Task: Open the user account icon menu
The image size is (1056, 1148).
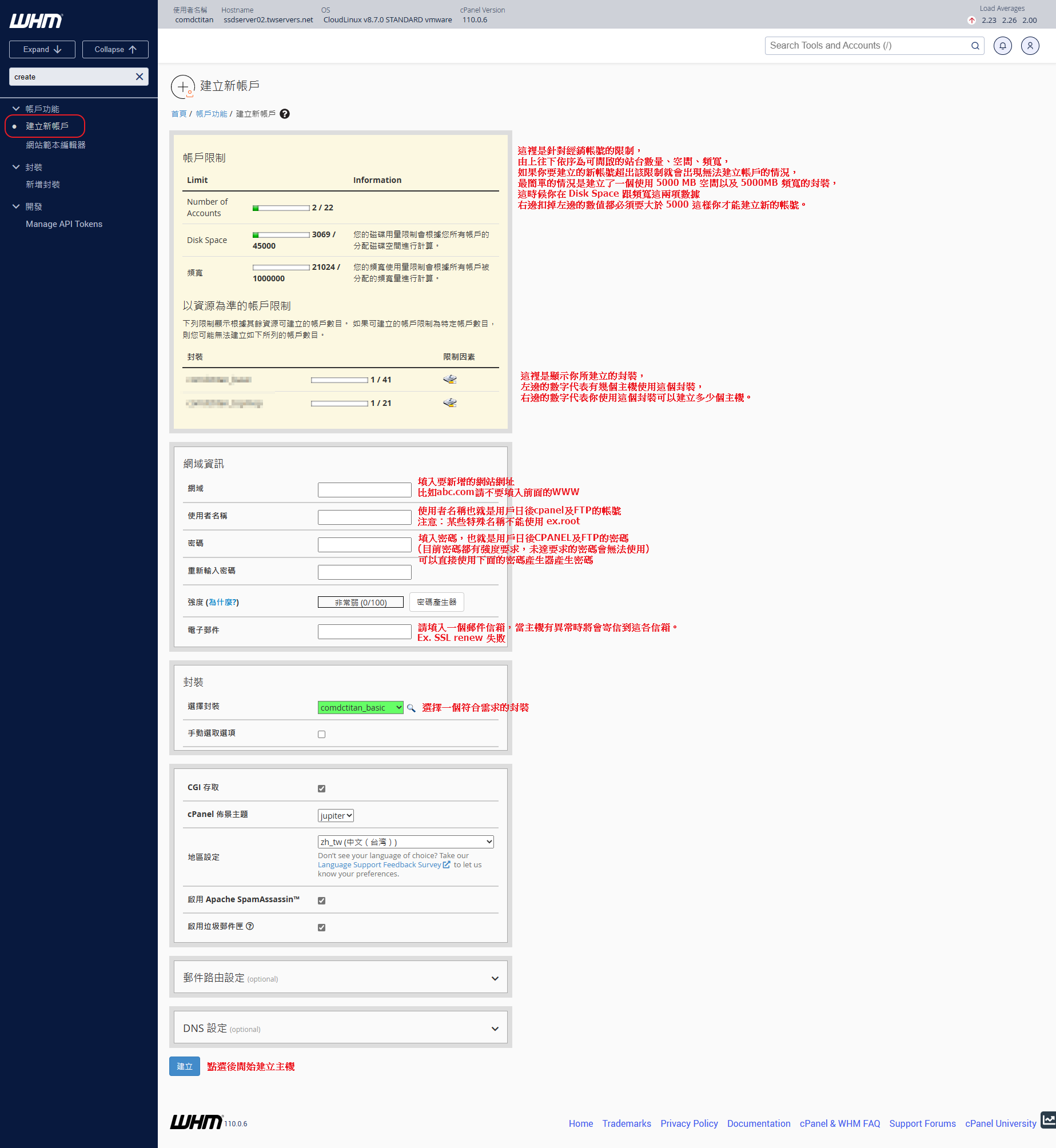Action: click(x=1030, y=46)
